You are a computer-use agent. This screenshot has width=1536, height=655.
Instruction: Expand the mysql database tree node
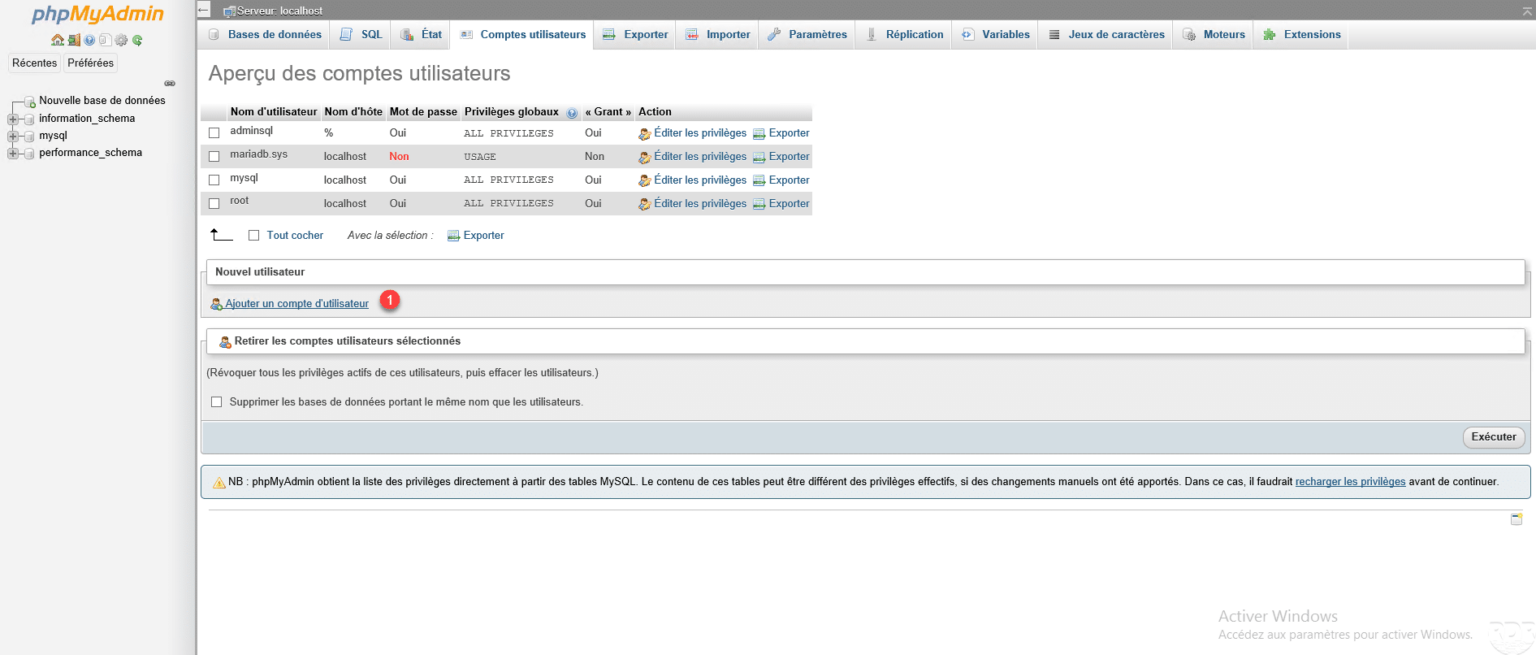coord(13,136)
